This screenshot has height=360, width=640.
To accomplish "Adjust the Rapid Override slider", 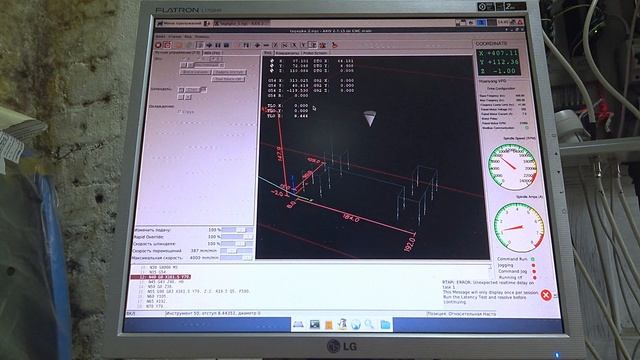I will point(237,237).
